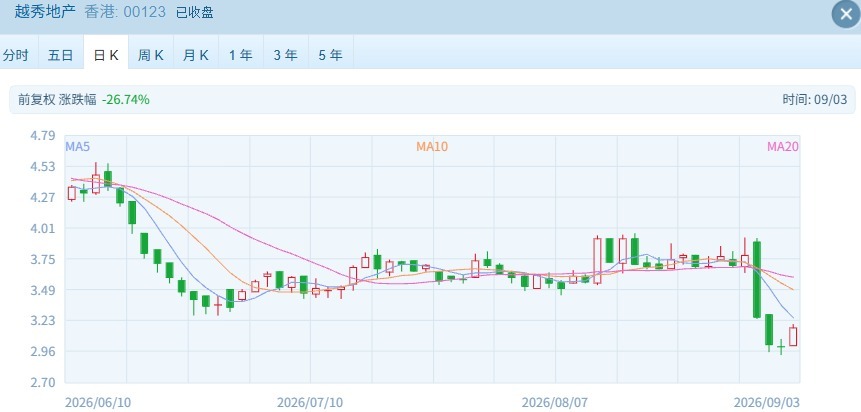The image size is (861, 412).
Task: Select the 3年 range tab
Action: pos(286,54)
